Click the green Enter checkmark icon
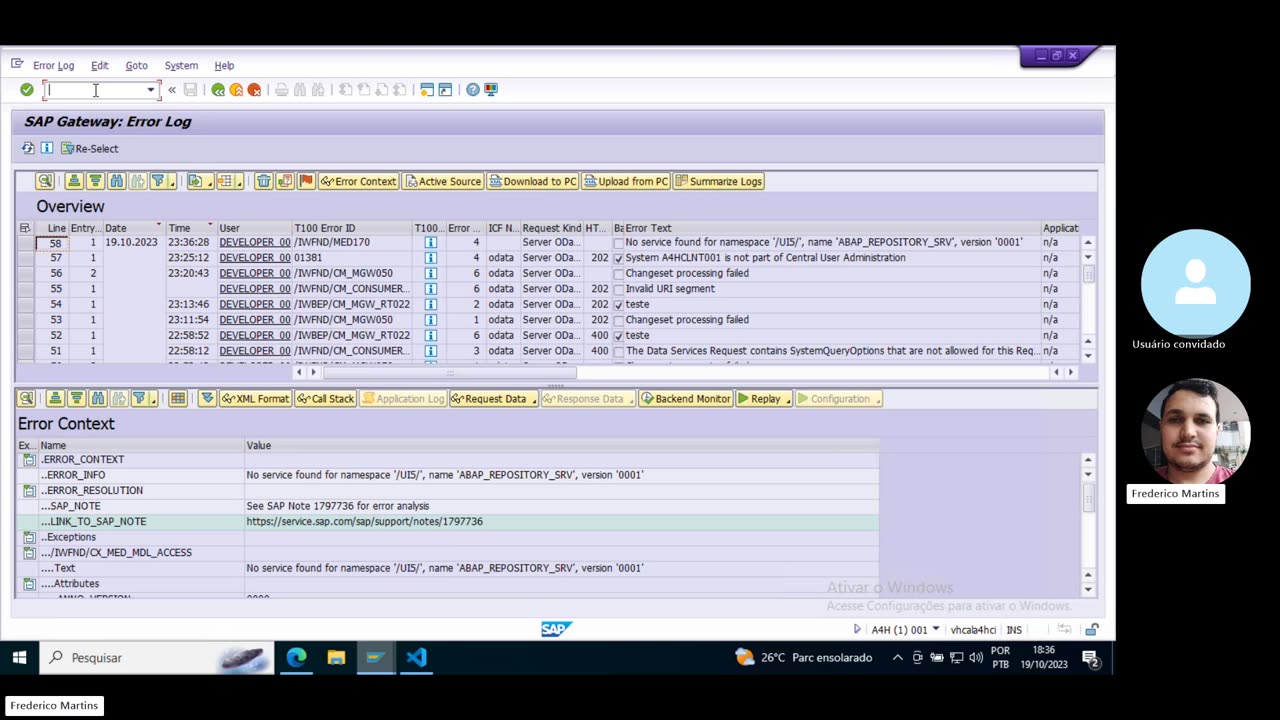 27,90
